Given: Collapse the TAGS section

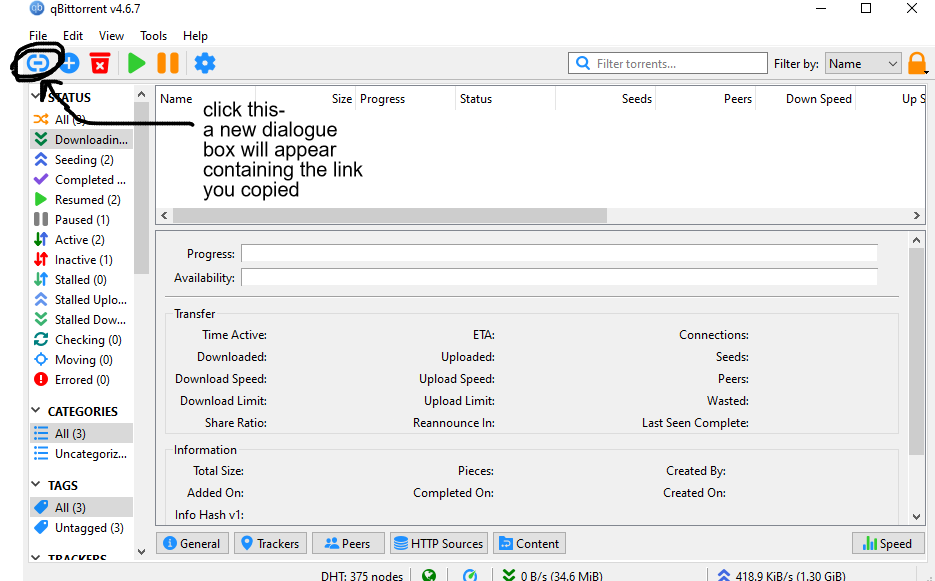Looking at the screenshot, I should 37,485.
